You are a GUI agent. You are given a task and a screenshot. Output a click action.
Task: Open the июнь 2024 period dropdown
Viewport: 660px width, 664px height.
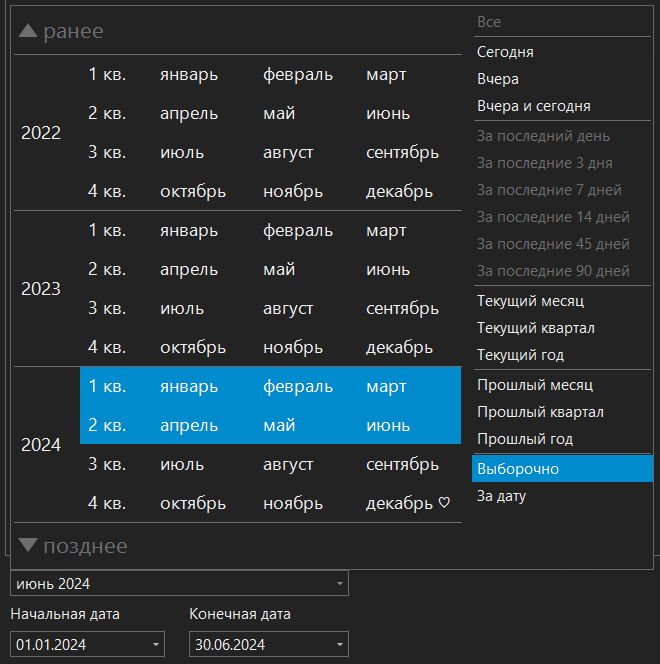pyautogui.click(x=340, y=584)
